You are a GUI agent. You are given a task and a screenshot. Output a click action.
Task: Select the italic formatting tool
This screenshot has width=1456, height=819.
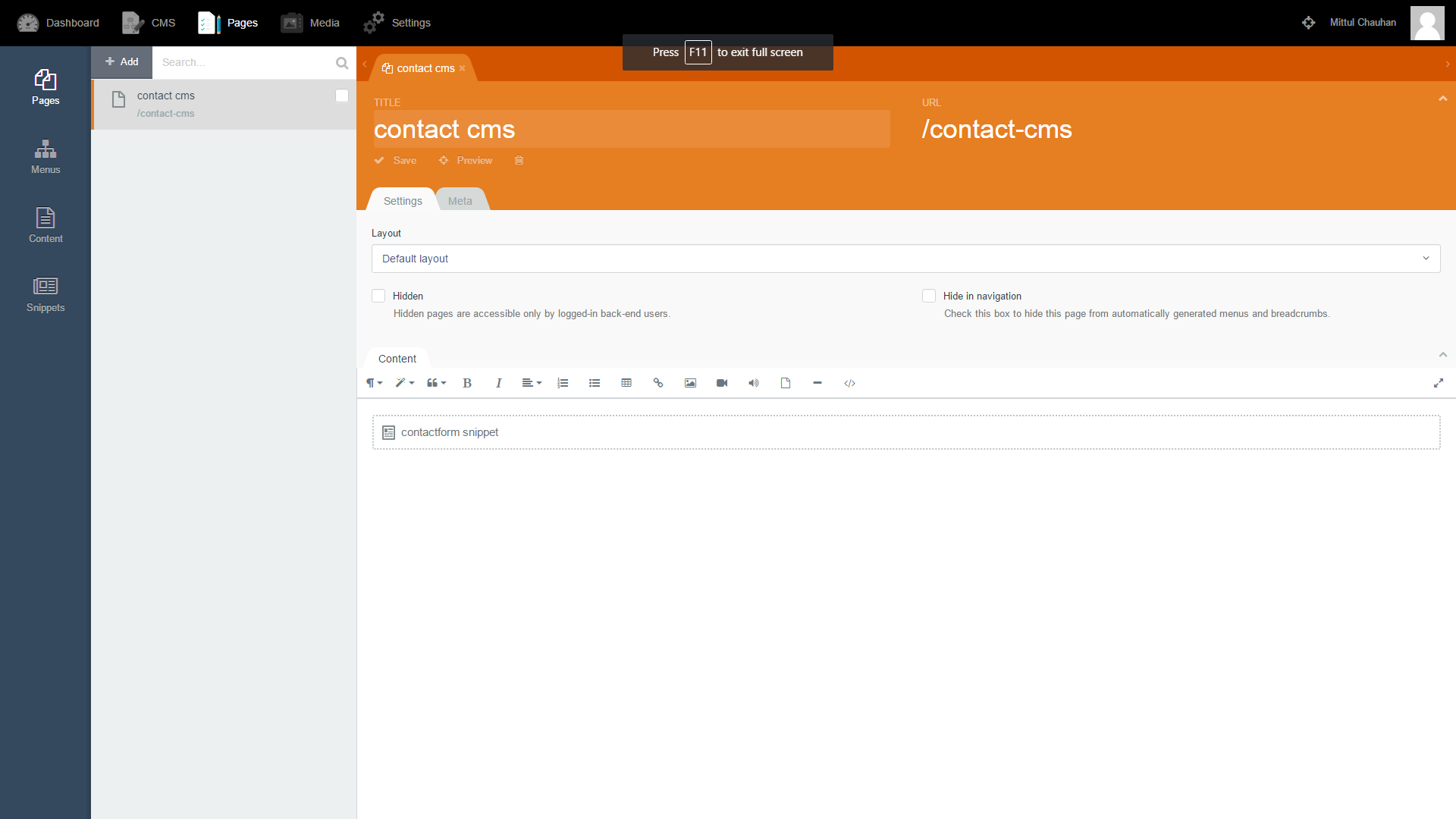click(x=498, y=383)
